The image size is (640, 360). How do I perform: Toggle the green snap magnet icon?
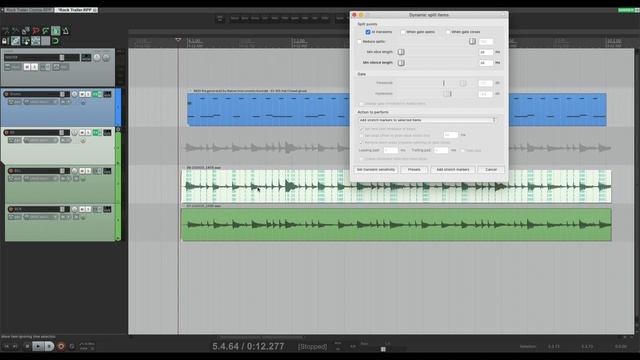[x=56, y=41]
